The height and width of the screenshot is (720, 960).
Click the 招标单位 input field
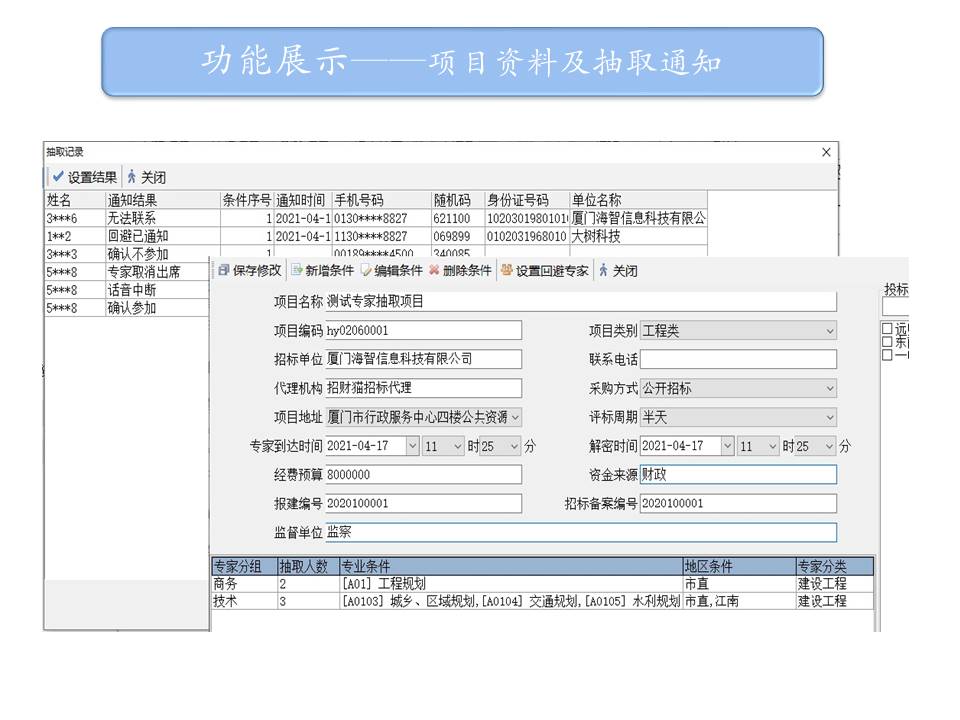pyautogui.click(x=424, y=359)
